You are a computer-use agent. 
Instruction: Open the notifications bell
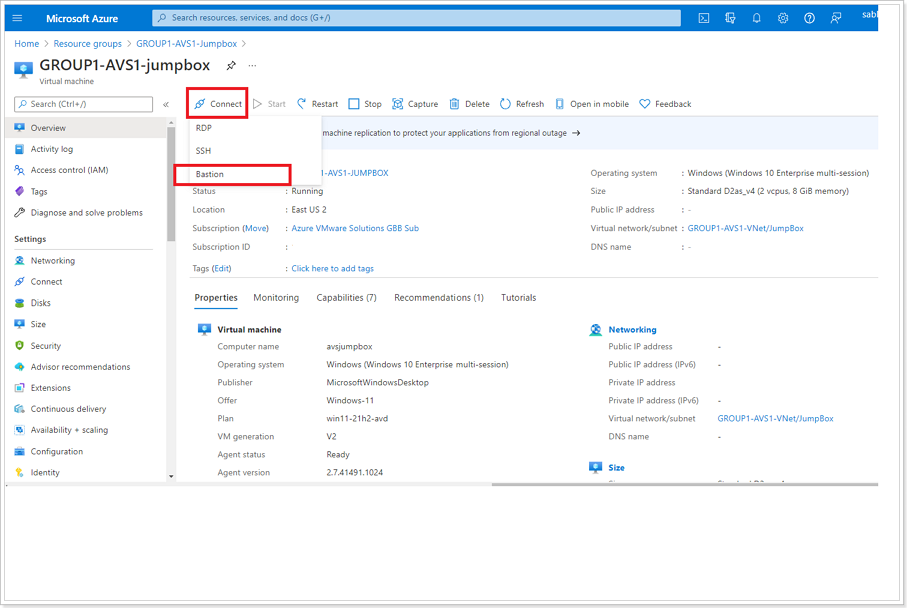pos(757,18)
